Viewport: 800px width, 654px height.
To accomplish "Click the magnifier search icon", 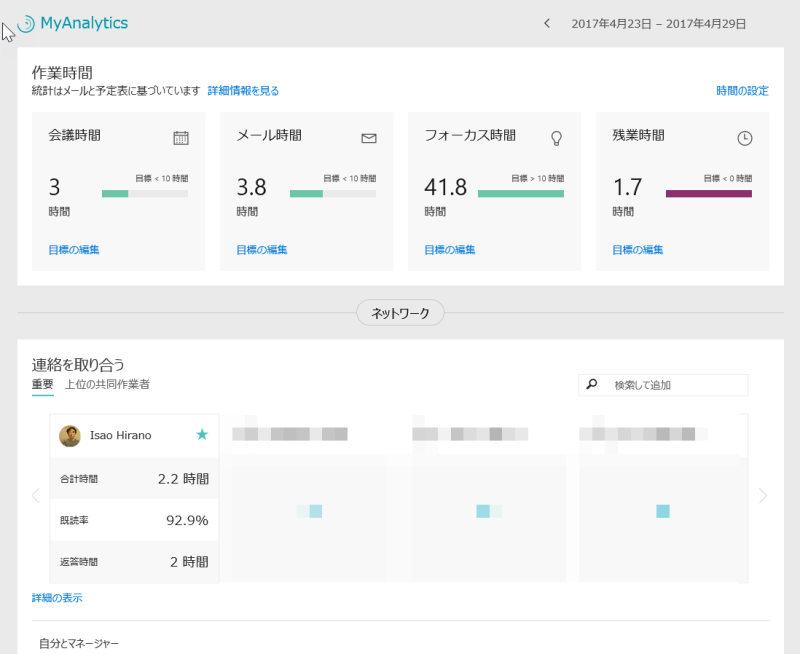I will click(x=592, y=384).
